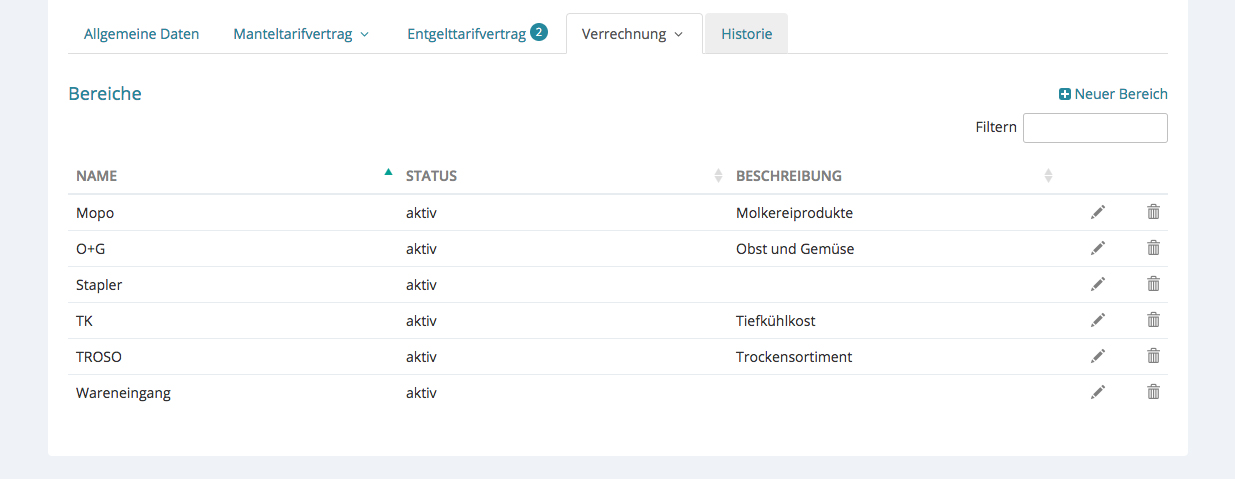The image size is (1235, 479).
Task: Go to the Historie tab
Action: [x=746, y=34]
